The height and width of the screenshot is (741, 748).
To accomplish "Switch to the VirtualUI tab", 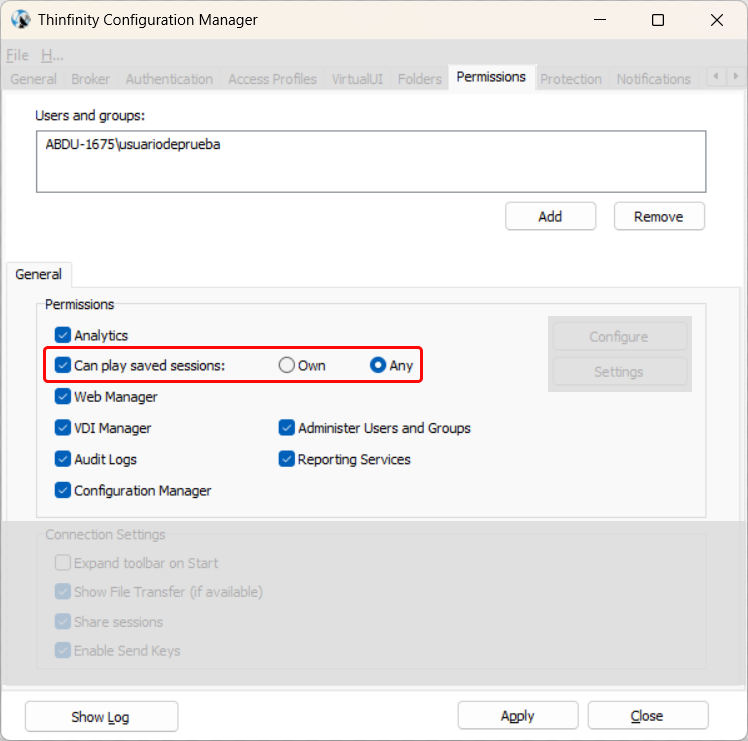I will 357,79.
